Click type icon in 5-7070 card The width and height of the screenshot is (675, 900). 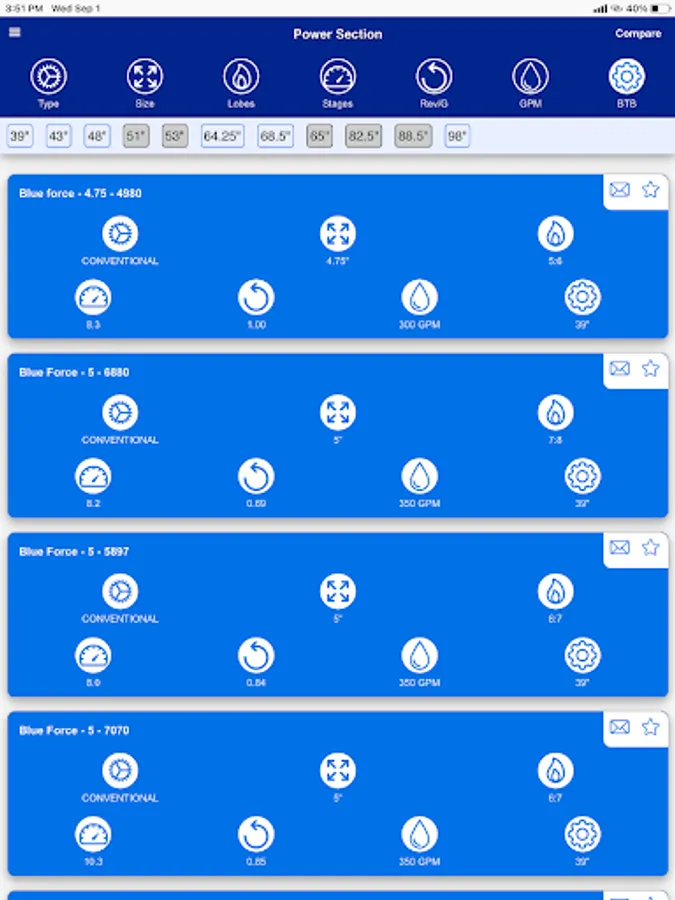(120, 771)
